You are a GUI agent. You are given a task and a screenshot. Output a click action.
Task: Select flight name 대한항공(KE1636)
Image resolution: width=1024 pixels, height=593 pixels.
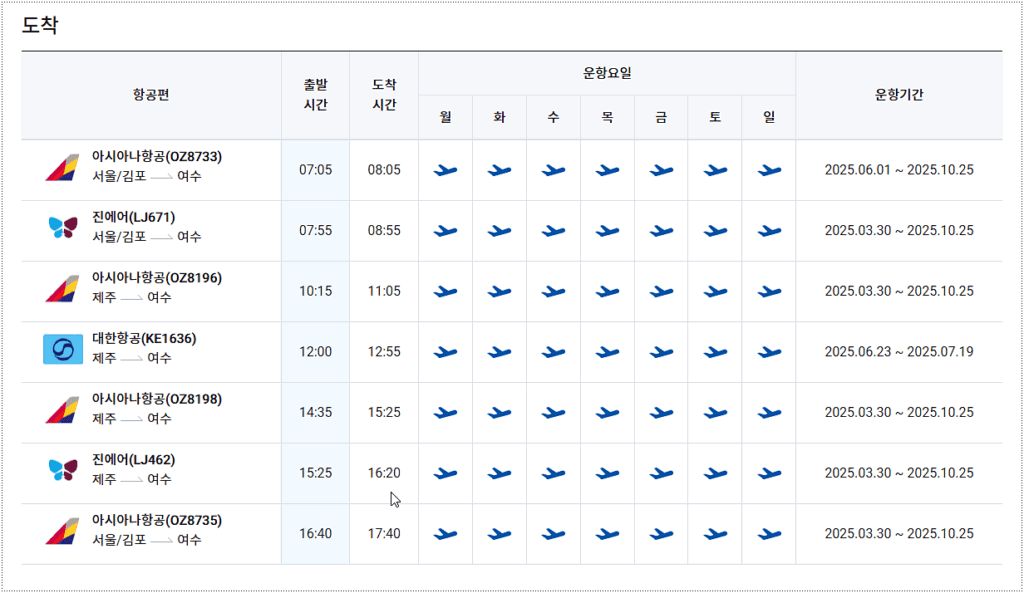[x=144, y=339]
